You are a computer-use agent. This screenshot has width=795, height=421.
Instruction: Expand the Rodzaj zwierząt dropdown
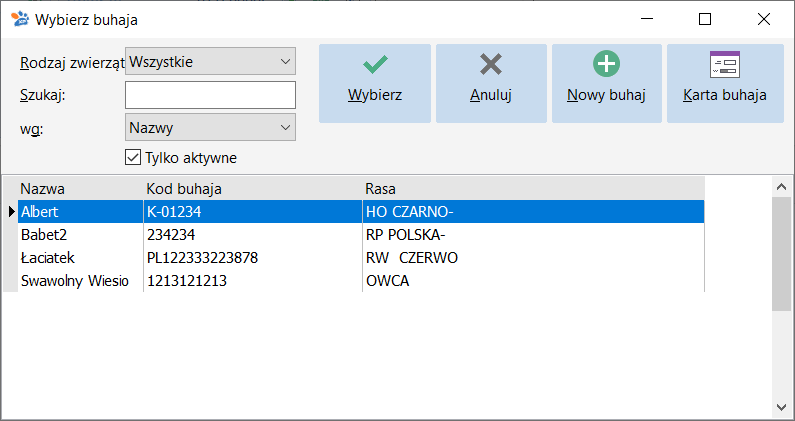pos(210,61)
